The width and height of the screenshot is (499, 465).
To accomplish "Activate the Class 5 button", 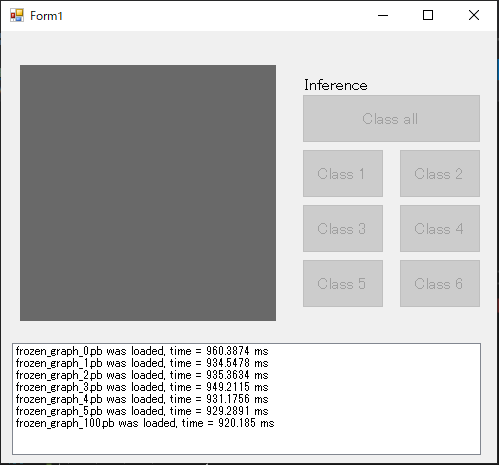I will click(343, 283).
